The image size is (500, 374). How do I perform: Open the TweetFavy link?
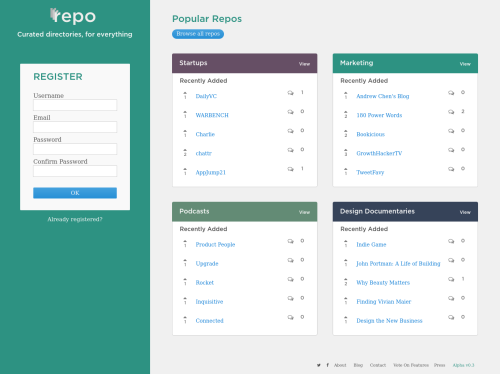point(370,172)
